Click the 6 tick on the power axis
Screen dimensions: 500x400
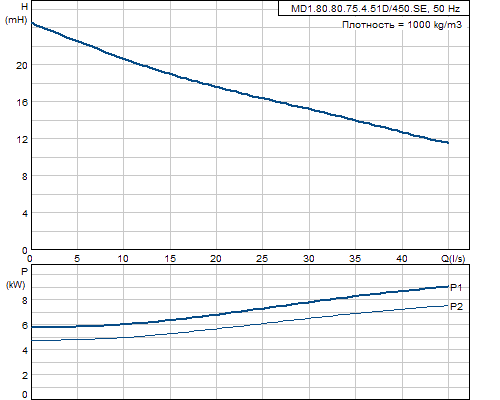tap(25, 325)
